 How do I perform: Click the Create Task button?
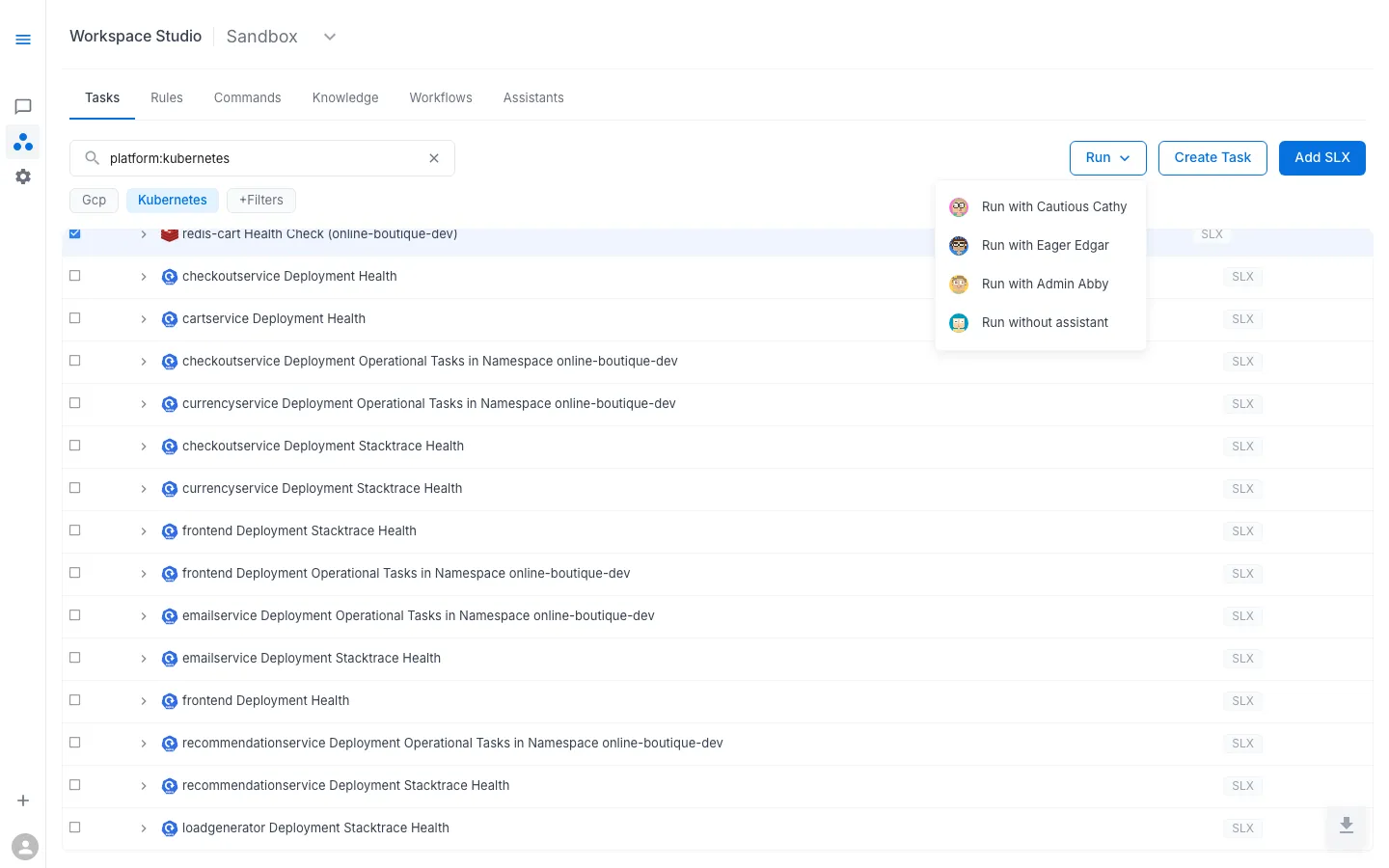1212,157
